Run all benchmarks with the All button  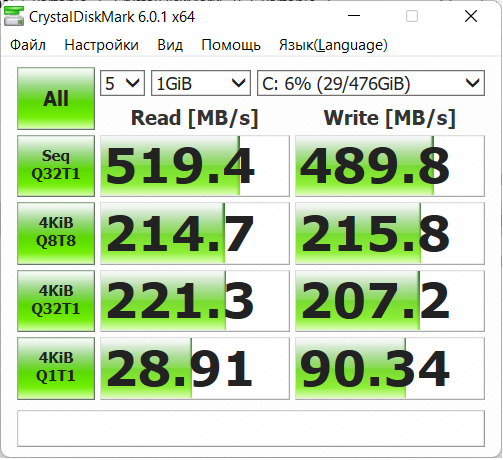(x=56, y=98)
